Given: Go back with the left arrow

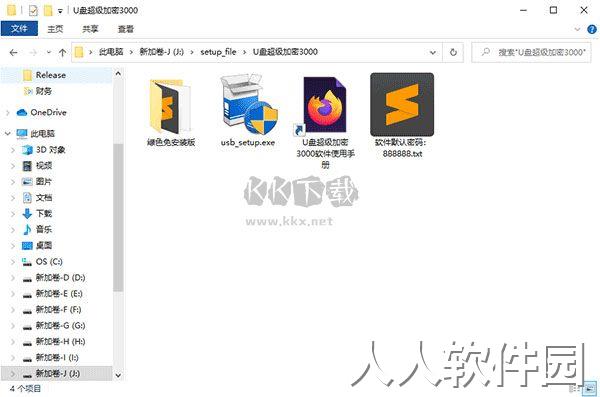Looking at the screenshot, I should pos(13,52).
